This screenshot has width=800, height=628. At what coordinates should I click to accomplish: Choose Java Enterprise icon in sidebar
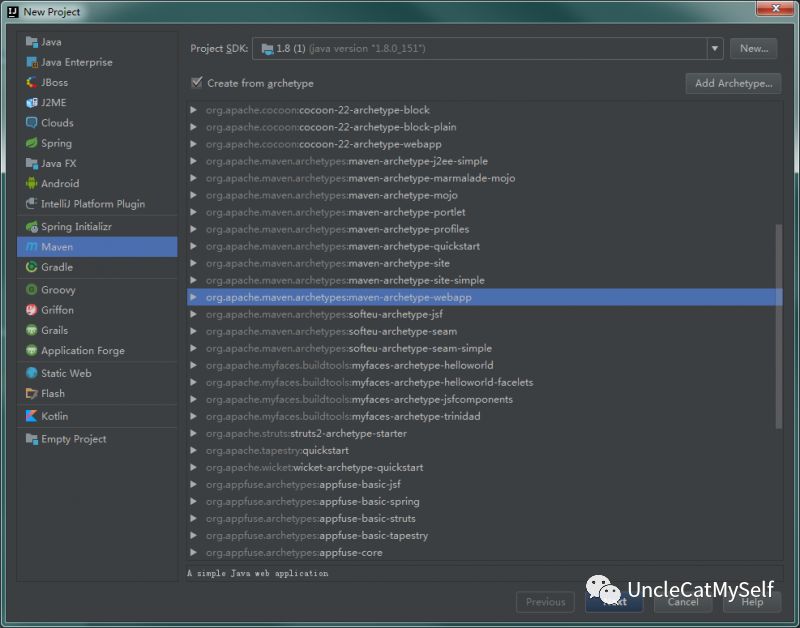(32, 62)
